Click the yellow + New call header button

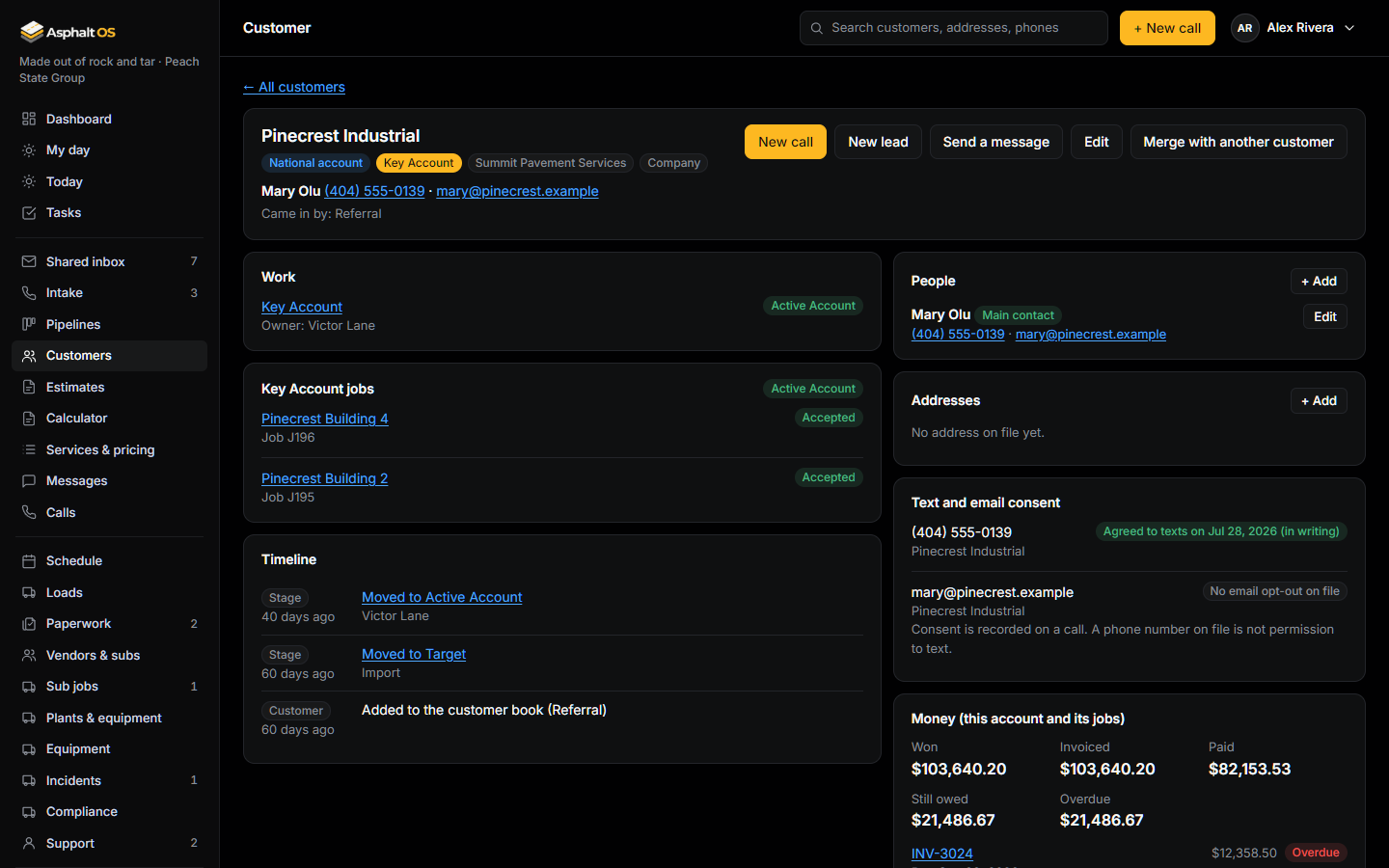coord(1167,28)
